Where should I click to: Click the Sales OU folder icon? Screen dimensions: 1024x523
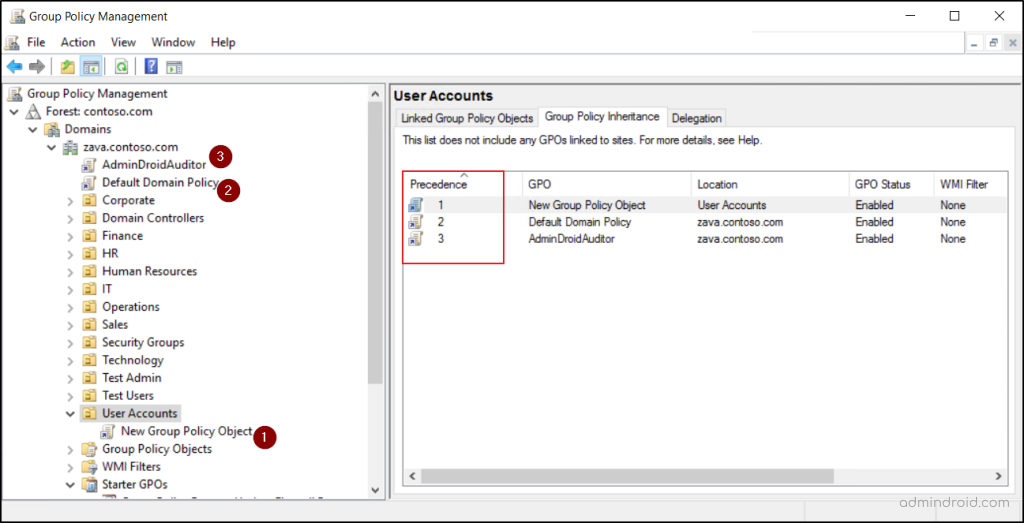(89, 325)
